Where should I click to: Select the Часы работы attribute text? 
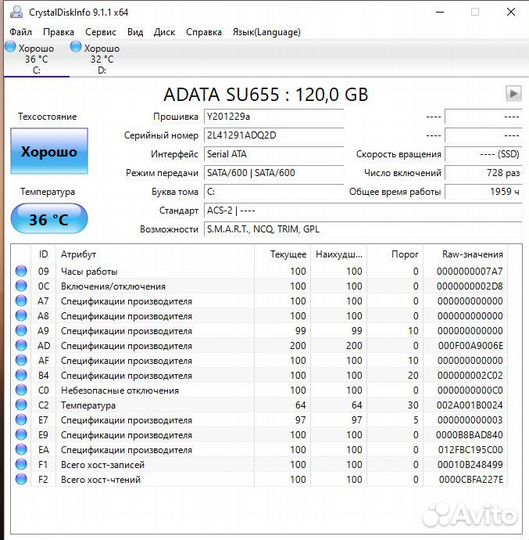(89, 271)
